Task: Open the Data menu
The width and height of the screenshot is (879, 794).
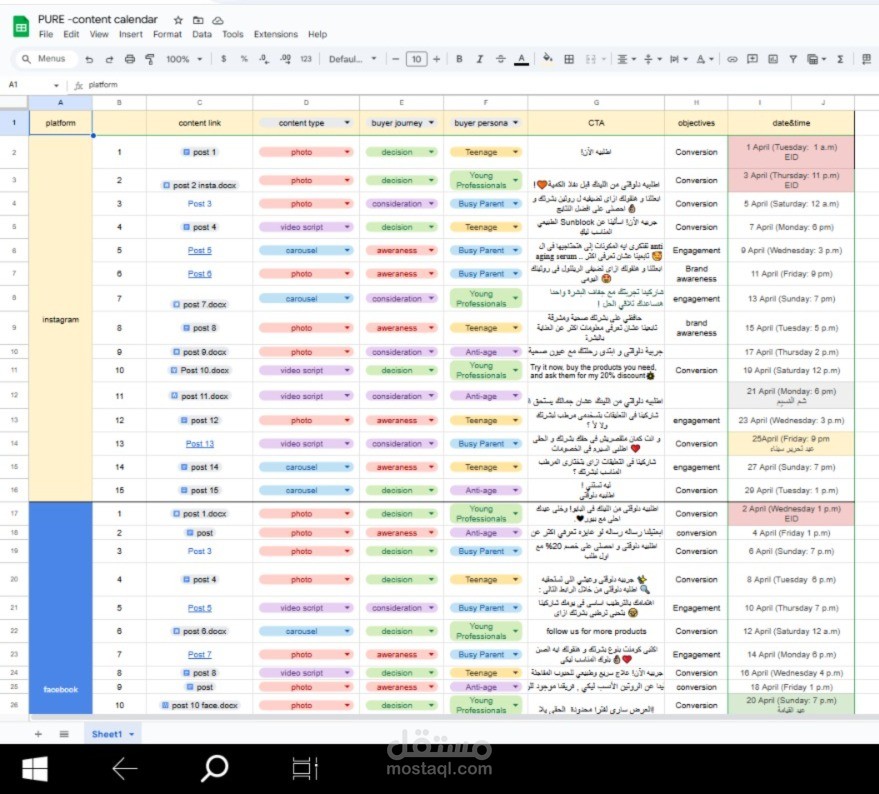Action: (202, 34)
